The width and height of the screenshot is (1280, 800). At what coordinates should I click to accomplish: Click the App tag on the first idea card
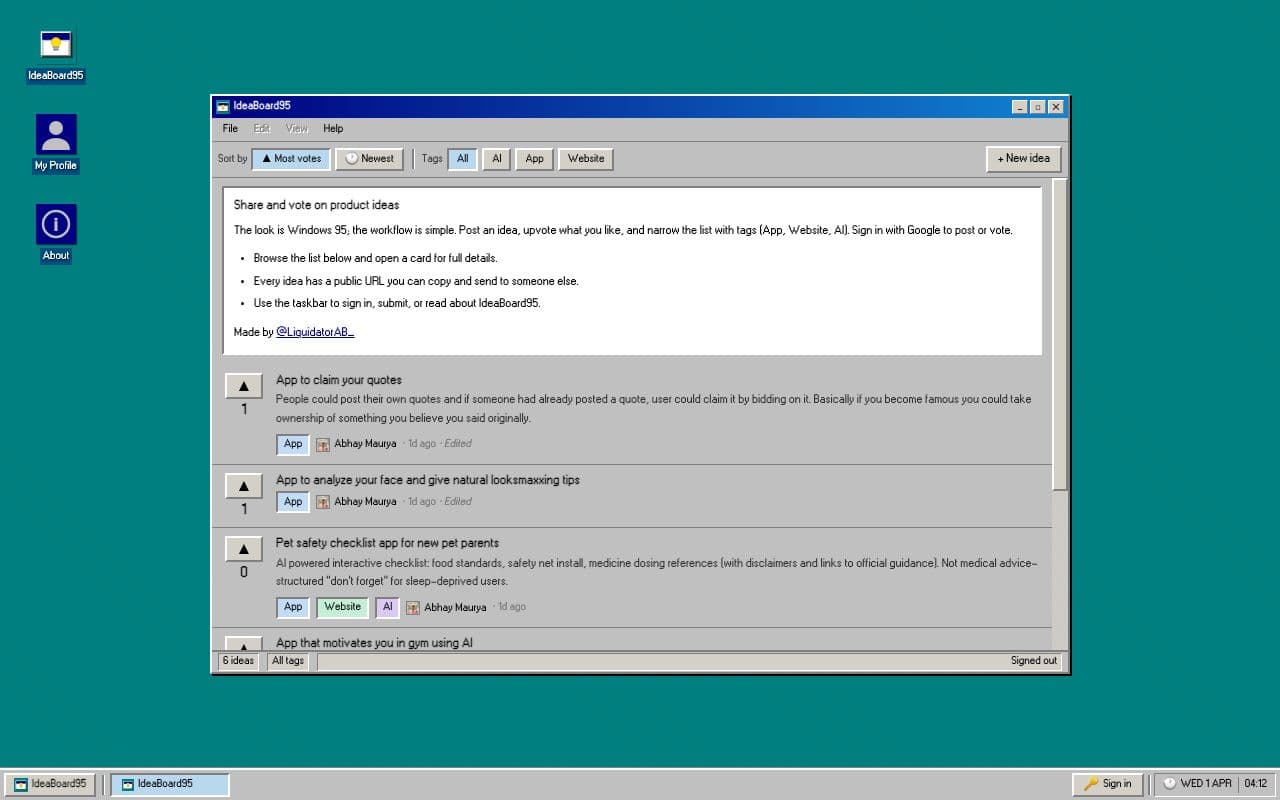tap(292, 443)
